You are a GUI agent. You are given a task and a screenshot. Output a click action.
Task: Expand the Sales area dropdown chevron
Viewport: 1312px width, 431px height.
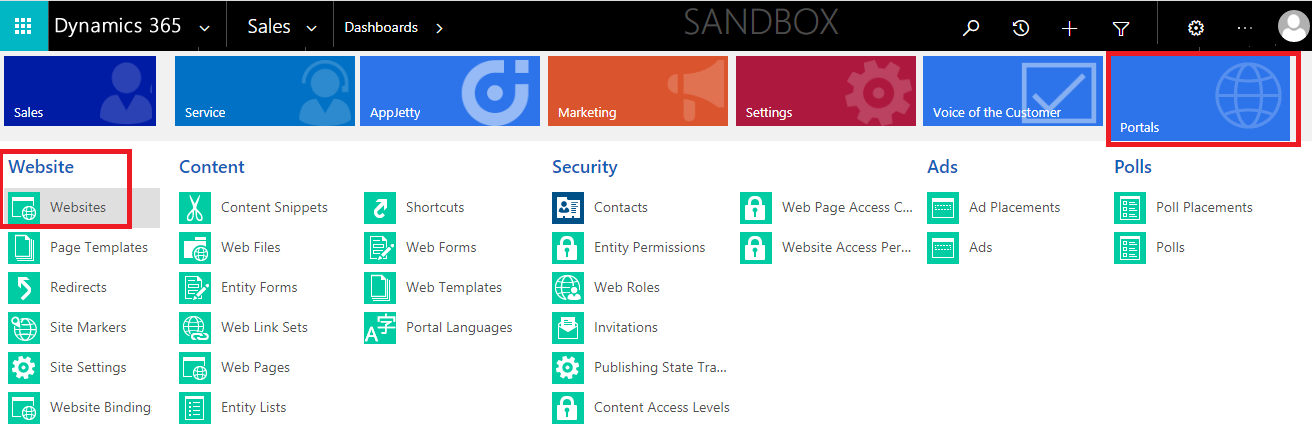311,28
